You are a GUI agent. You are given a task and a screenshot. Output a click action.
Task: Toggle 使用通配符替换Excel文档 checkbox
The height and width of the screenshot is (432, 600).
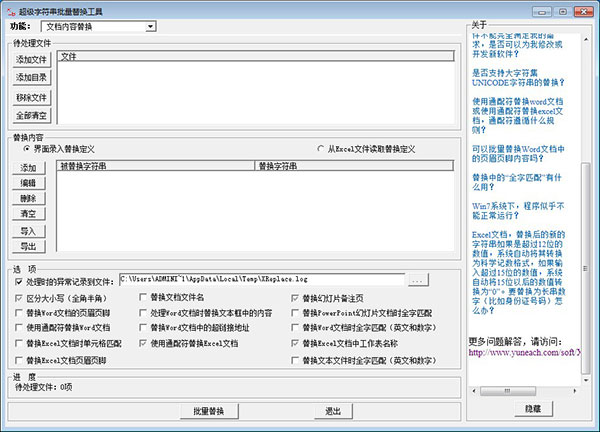[143, 343]
